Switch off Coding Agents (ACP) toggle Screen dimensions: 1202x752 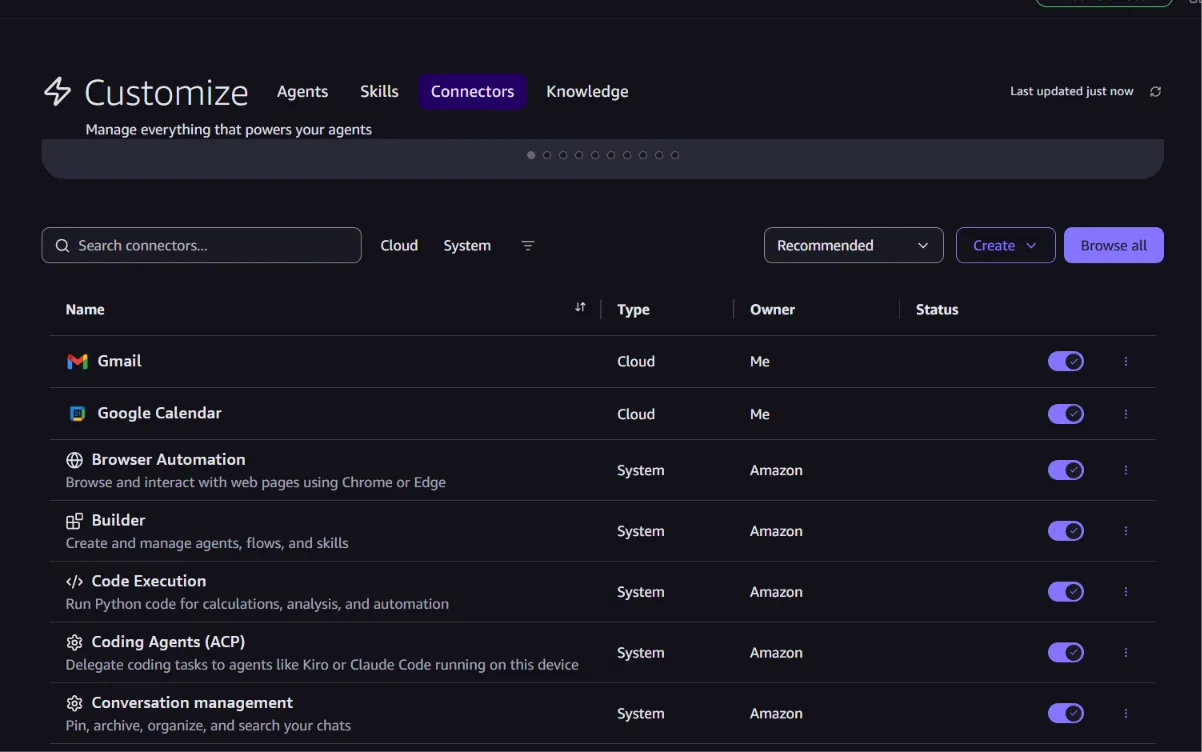click(x=1066, y=652)
